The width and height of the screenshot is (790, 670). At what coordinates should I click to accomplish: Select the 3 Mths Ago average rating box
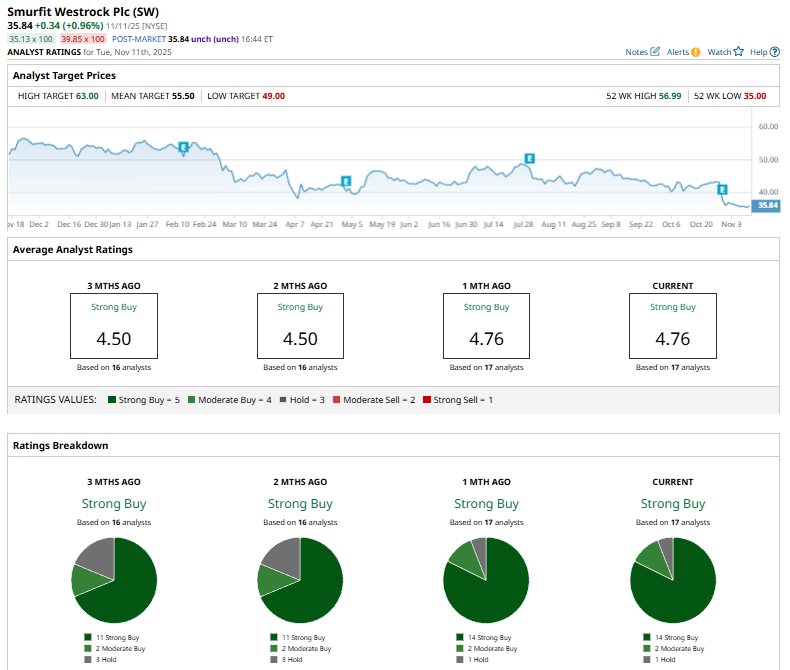pos(114,325)
